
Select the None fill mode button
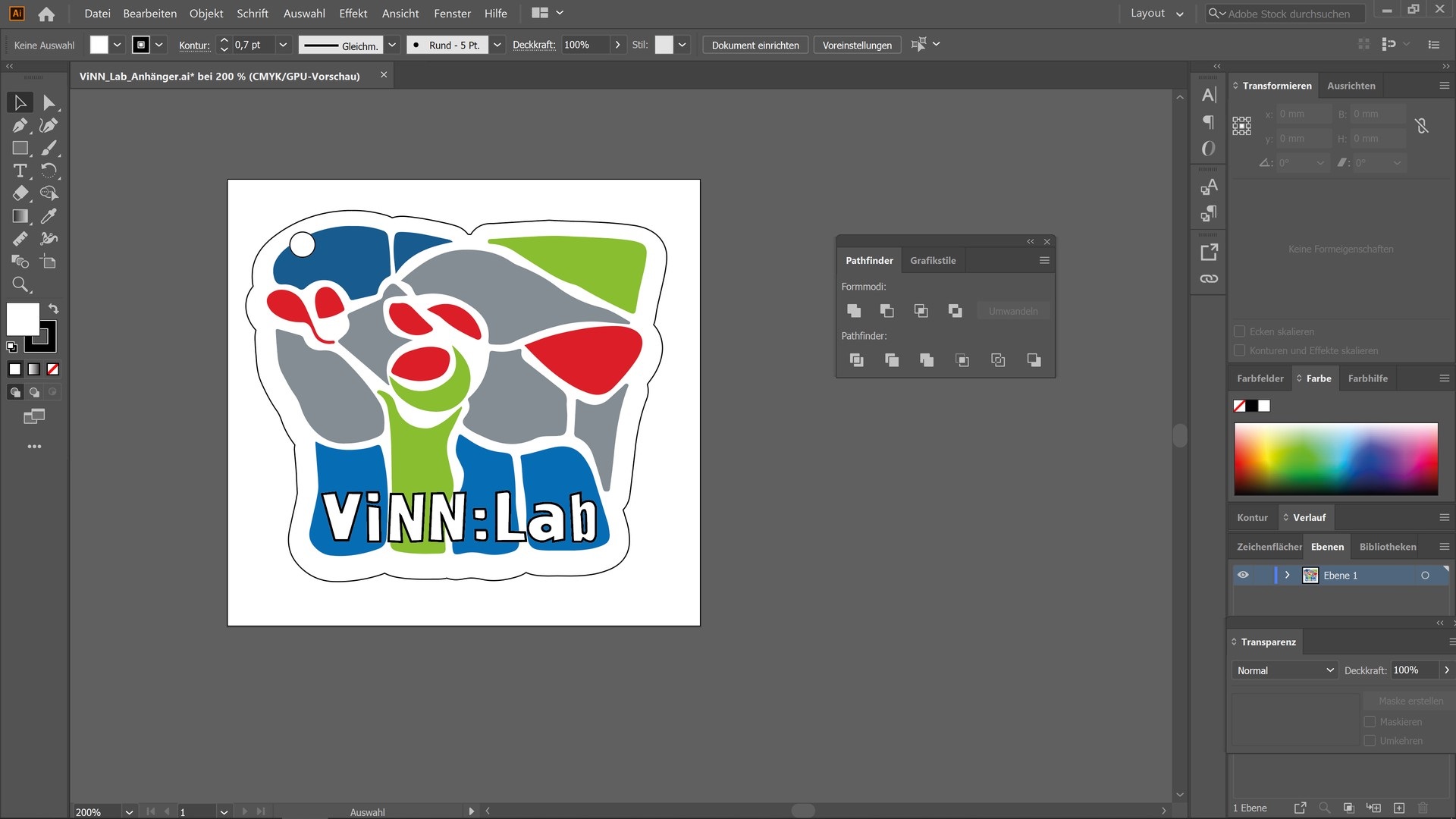coord(53,369)
